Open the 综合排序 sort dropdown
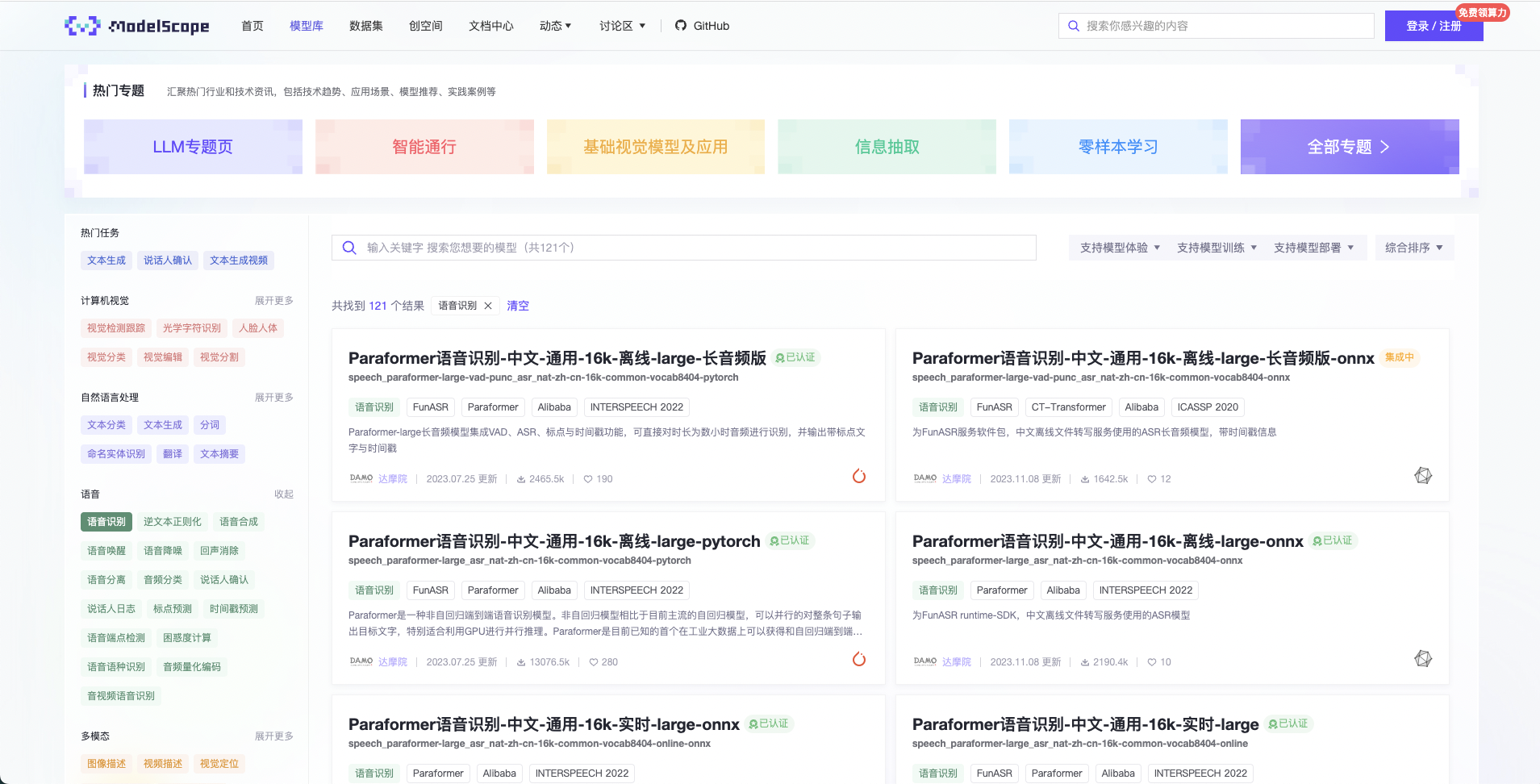Screen dimensions: 1540x784 coord(1414,248)
